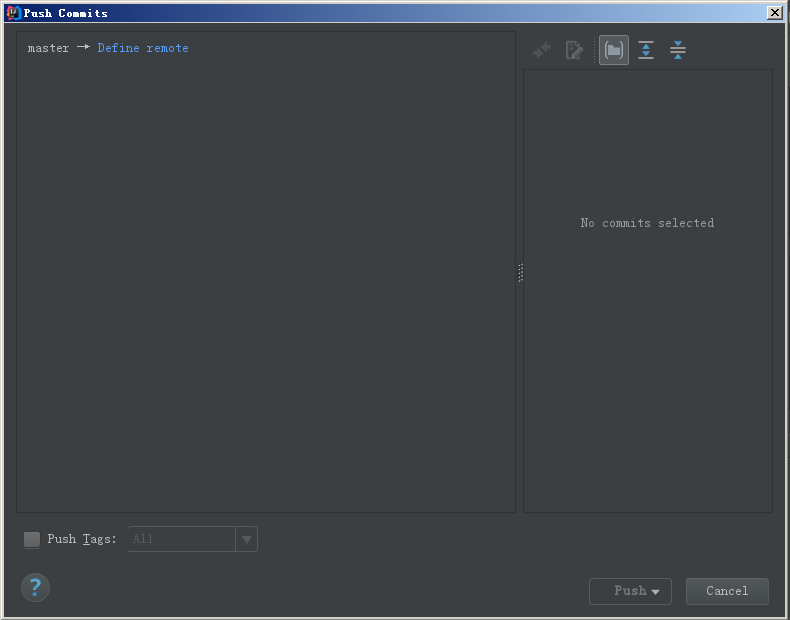
Task: Open the help question mark icon
Action: 35,587
